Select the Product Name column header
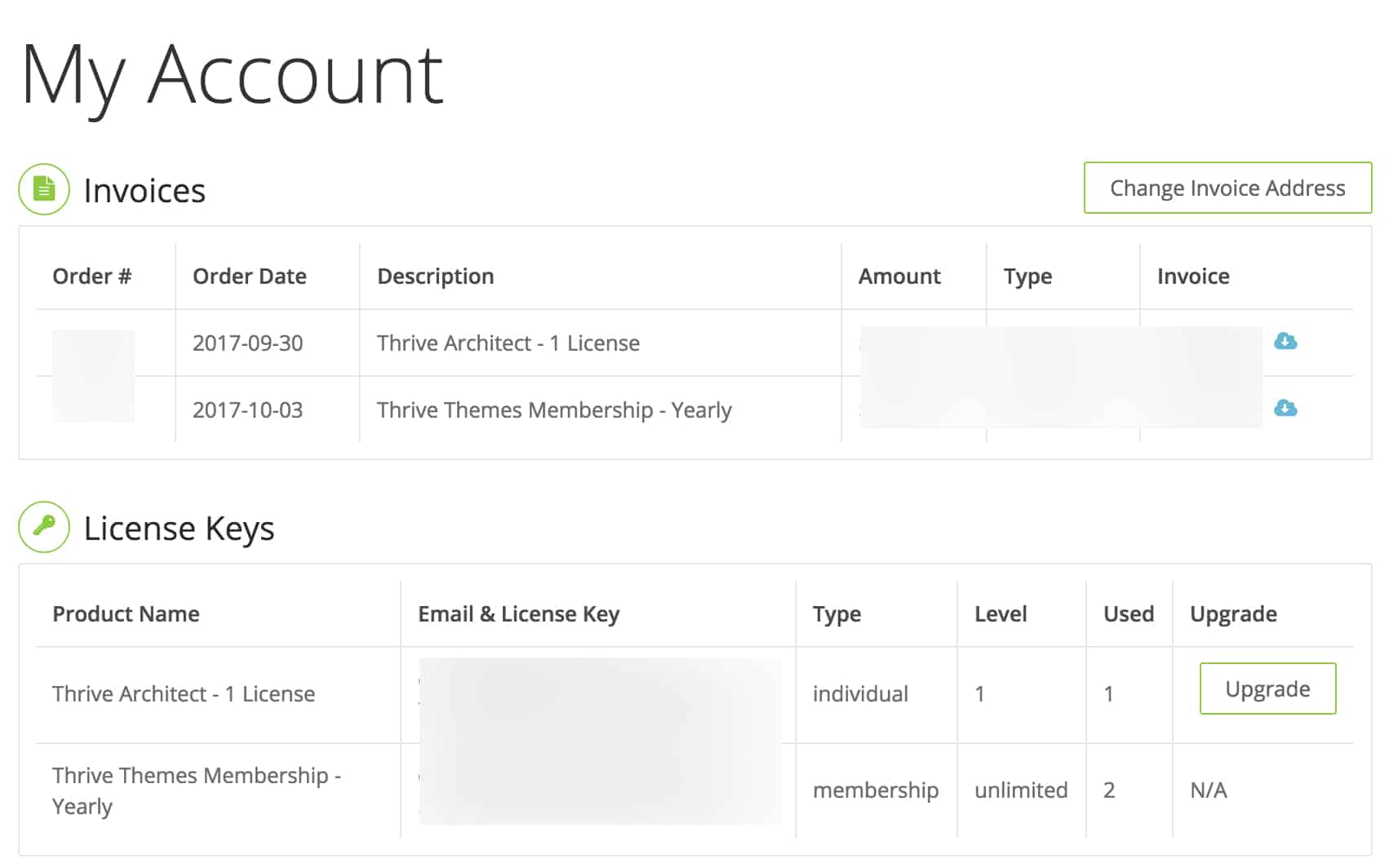1389x868 pixels. (125, 613)
